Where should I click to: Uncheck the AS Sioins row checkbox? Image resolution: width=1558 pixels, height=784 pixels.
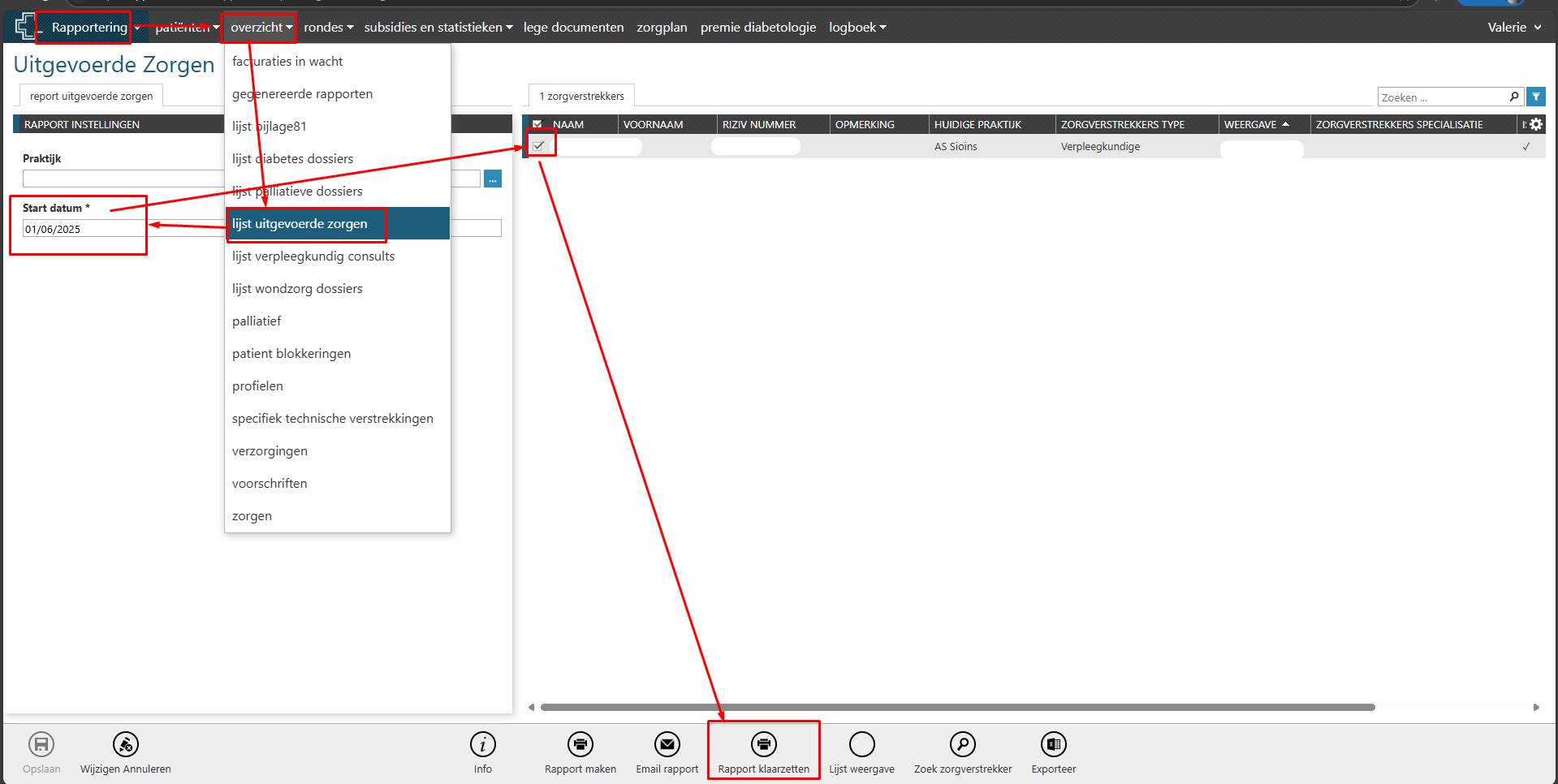pyautogui.click(x=538, y=146)
